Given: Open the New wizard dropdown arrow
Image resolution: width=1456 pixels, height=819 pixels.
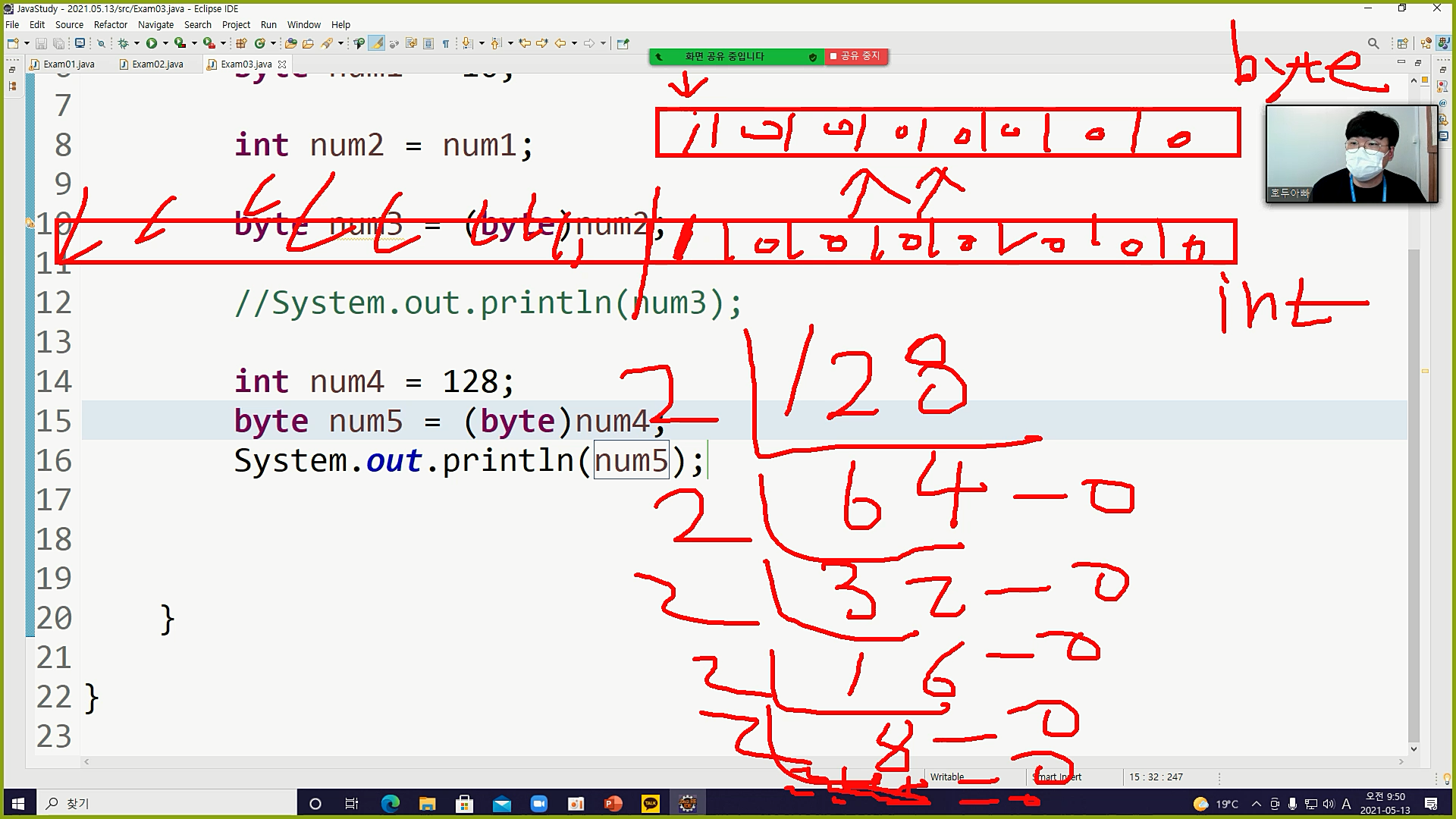Looking at the screenshot, I should point(27,43).
